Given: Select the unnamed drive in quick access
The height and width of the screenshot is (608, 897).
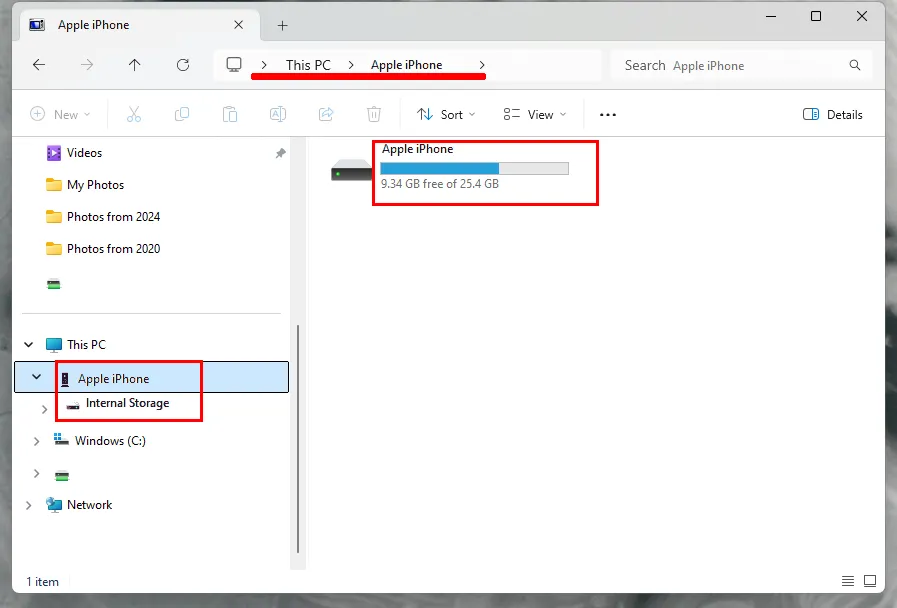Looking at the screenshot, I should tap(54, 284).
